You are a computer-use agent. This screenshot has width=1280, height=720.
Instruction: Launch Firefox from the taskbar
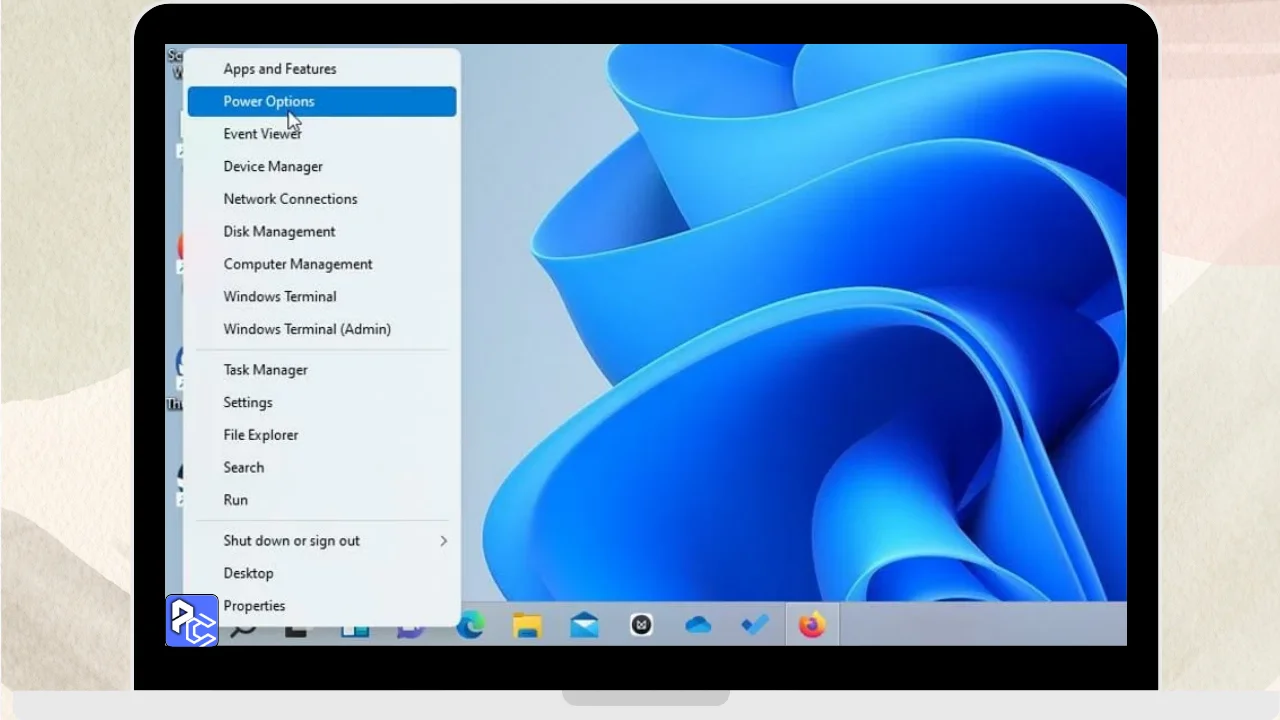[812, 625]
